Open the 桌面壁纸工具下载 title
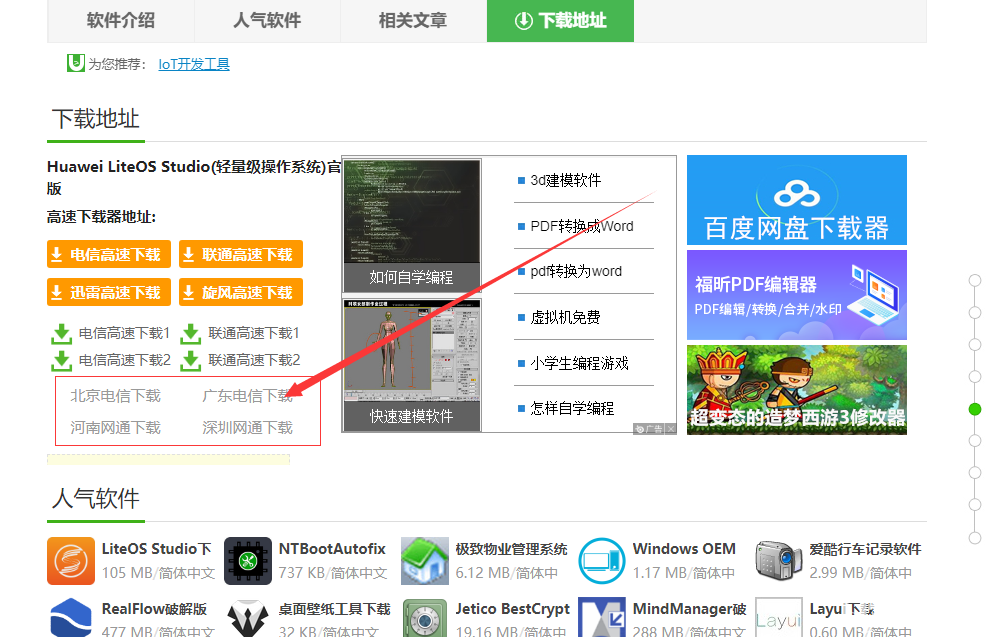 coord(334,609)
